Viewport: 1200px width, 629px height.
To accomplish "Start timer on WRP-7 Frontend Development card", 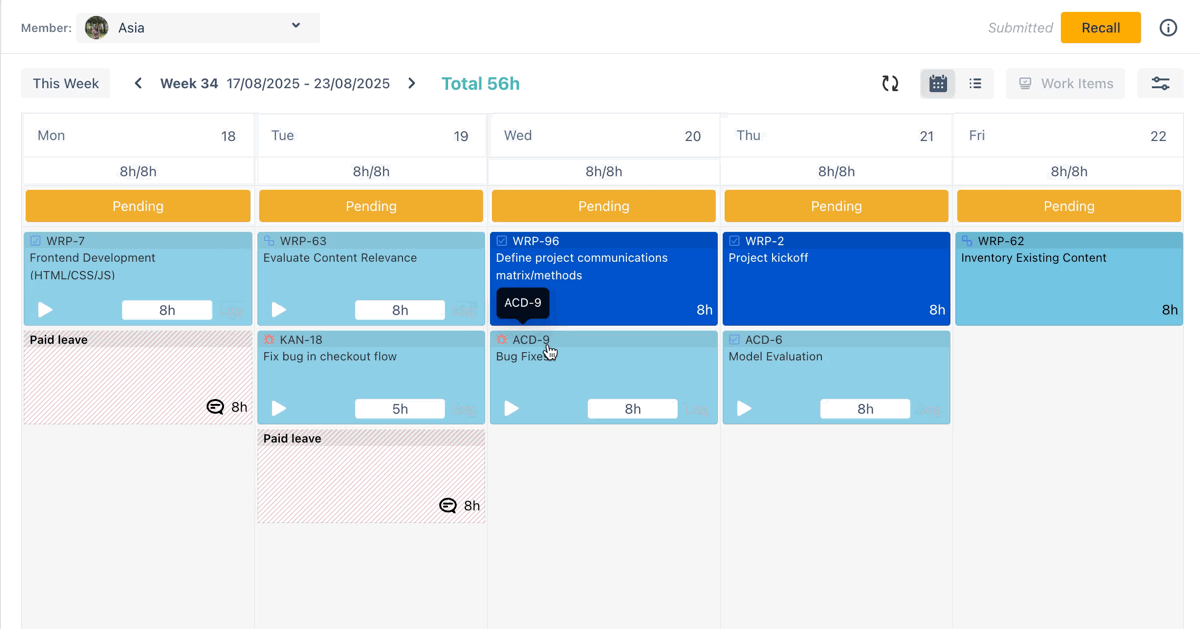I will [45, 310].
